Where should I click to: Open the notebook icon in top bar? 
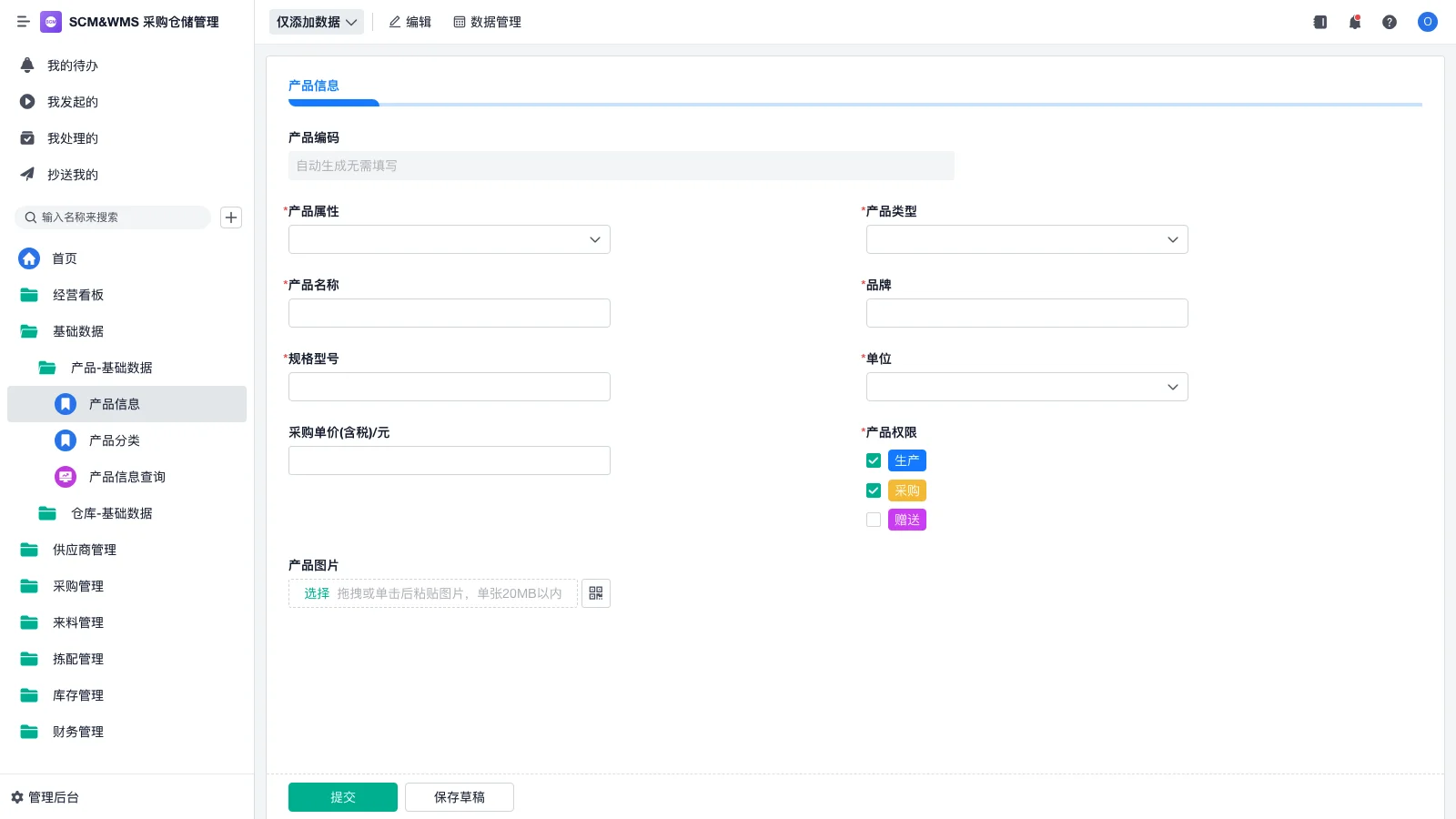(1320, 22)
